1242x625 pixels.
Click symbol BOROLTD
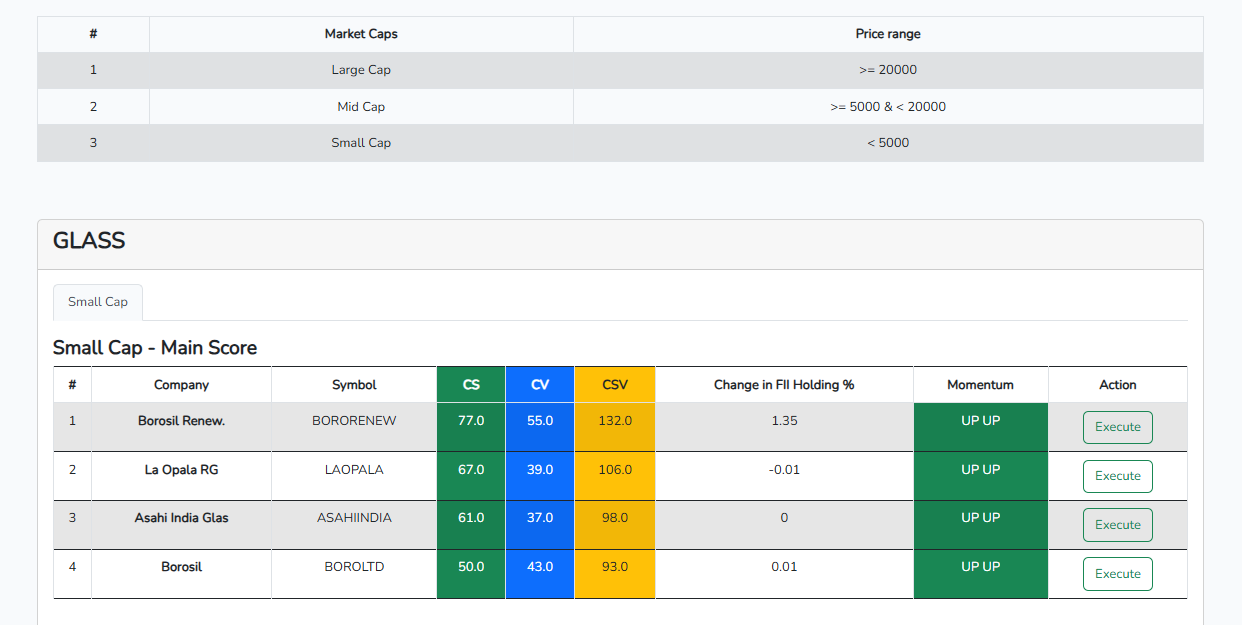[354, 567]
